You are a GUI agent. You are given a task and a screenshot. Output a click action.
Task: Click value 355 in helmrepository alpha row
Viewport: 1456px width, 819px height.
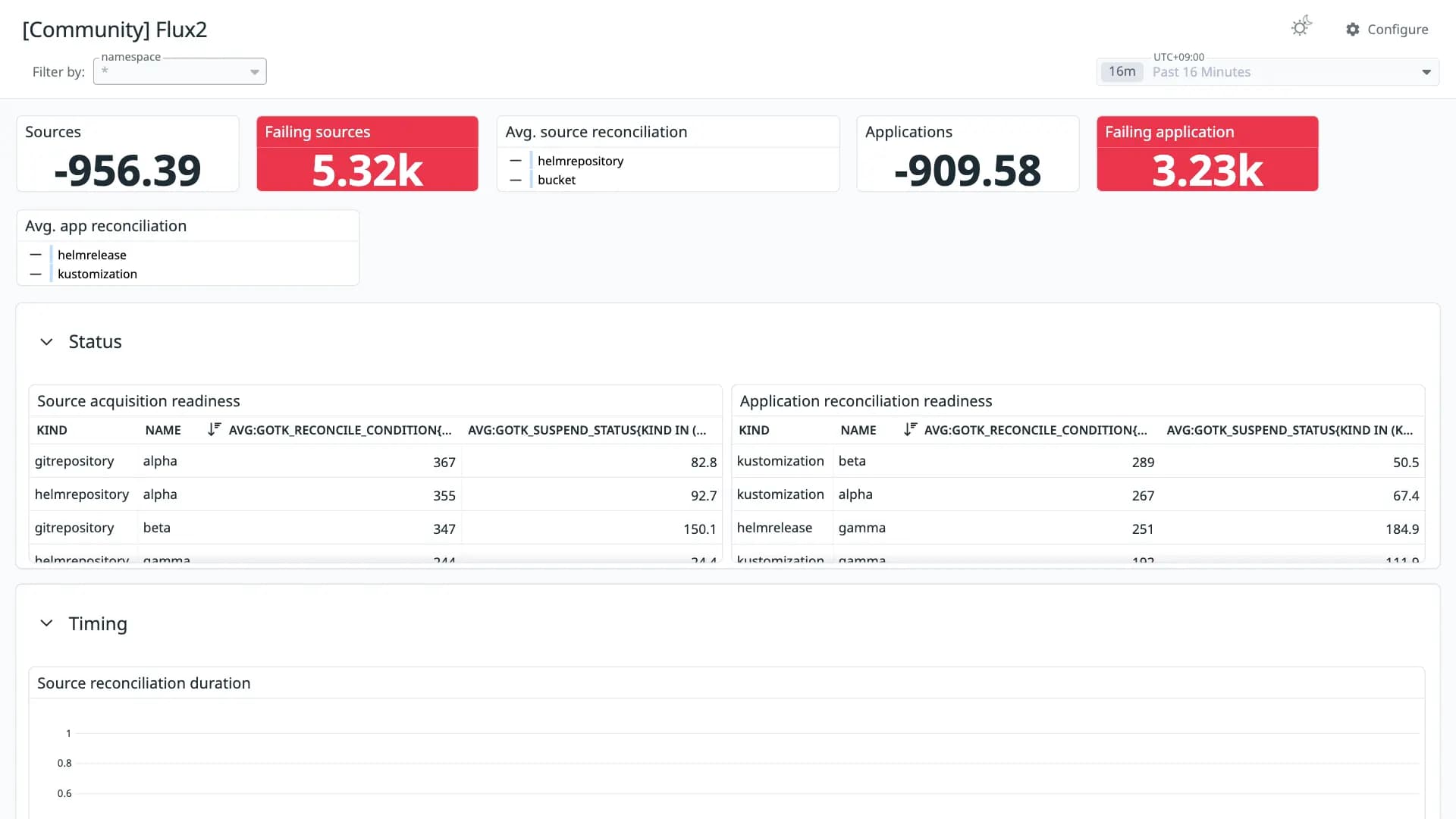click(x=444, y=495)
